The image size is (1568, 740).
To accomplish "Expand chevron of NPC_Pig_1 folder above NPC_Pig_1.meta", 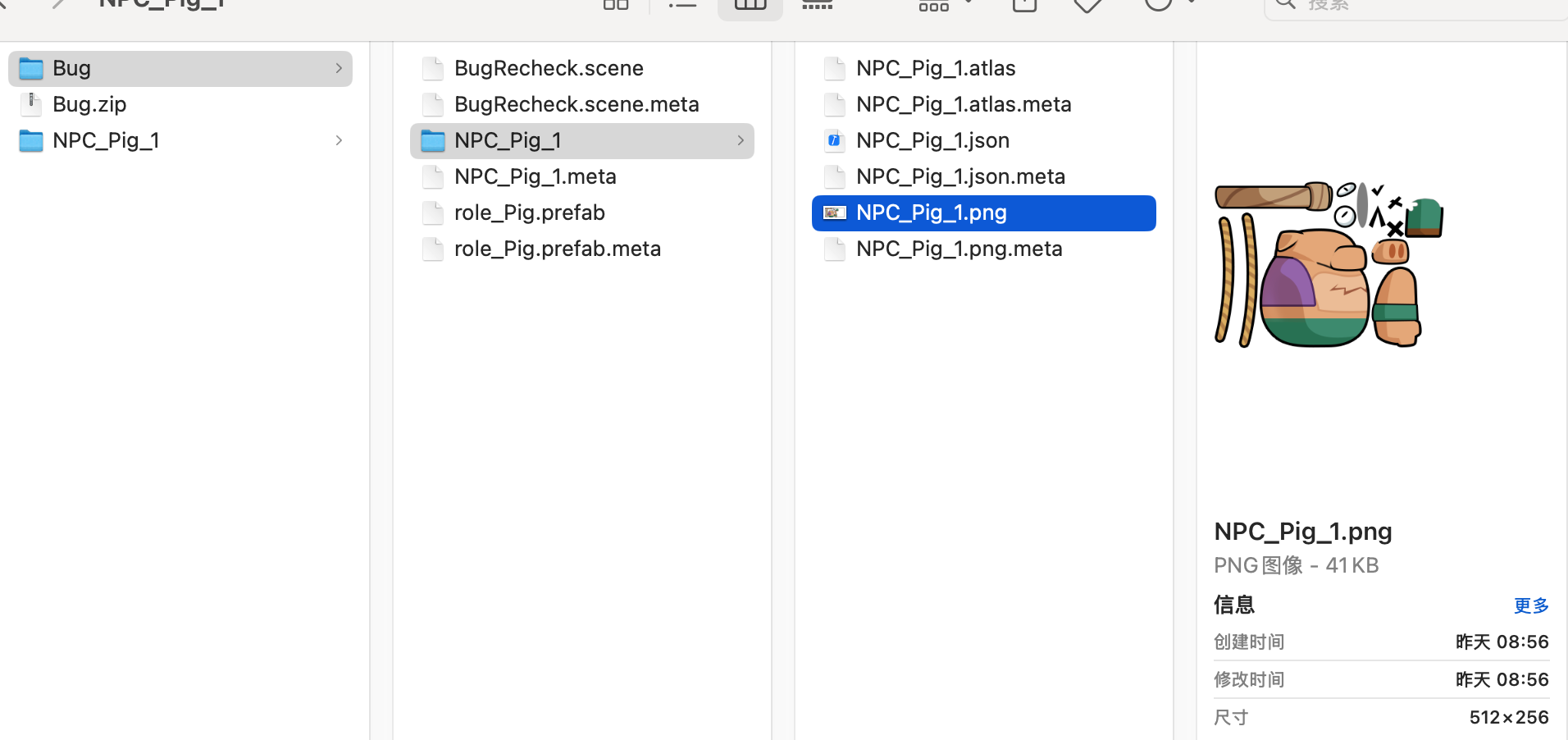I will 741,140.
